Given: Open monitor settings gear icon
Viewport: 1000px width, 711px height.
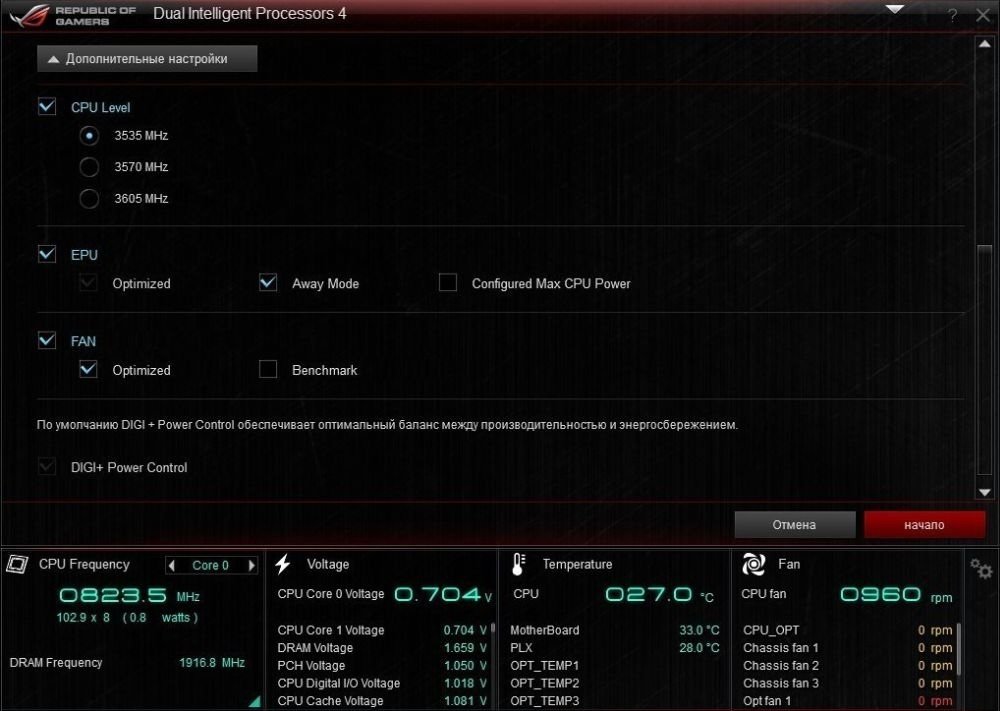Looking at the screenshot, I should point(982,569).
